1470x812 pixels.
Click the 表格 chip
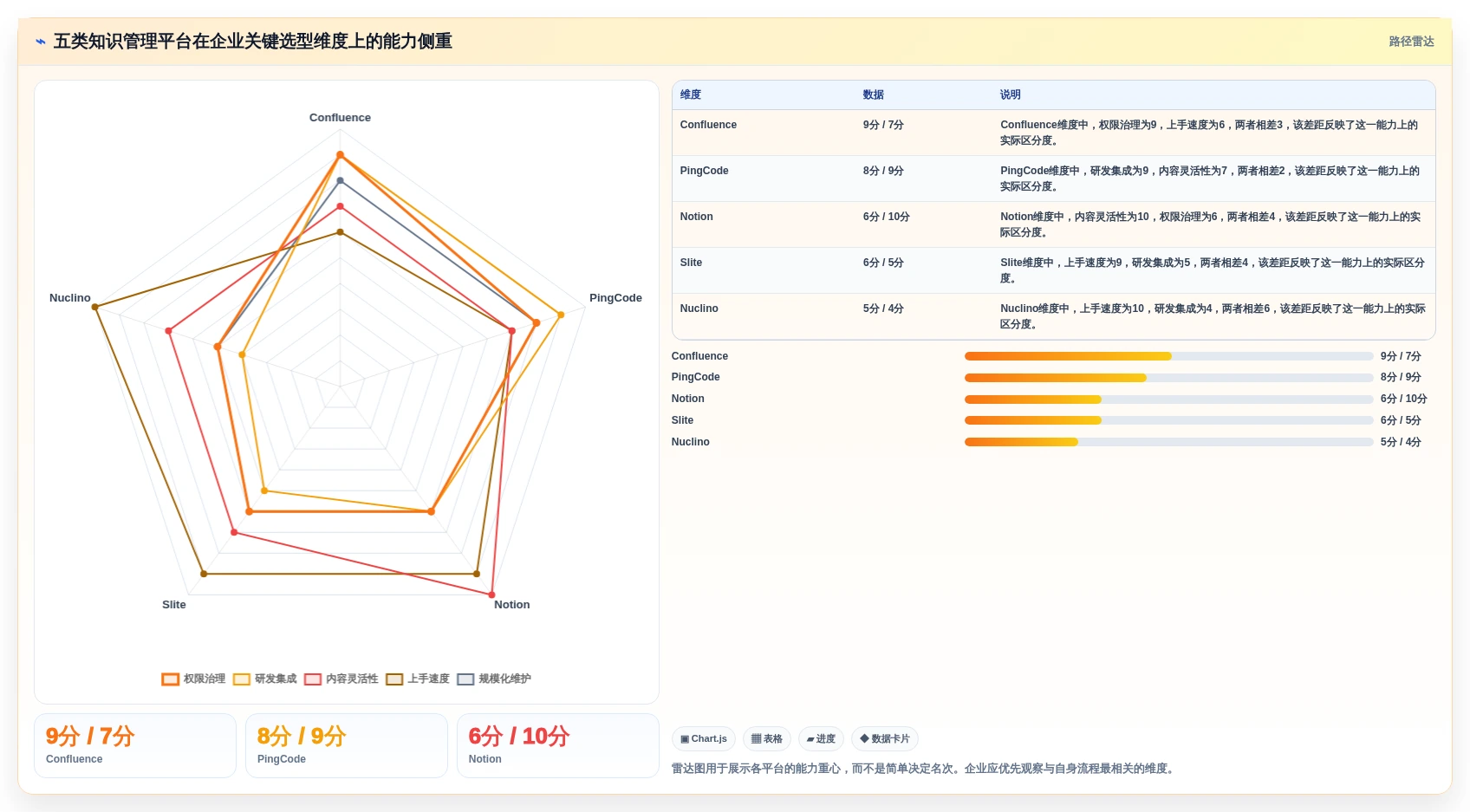tap(767, 739)
